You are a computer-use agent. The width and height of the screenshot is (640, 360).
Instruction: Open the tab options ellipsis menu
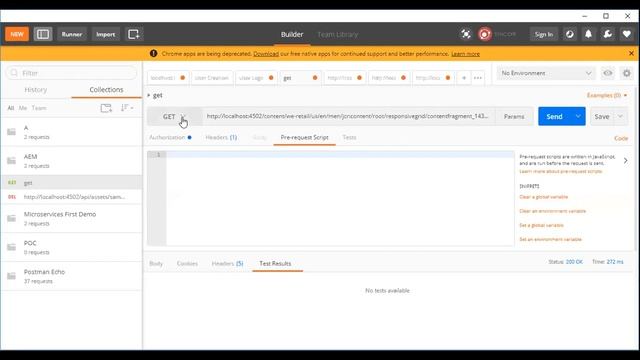coord(478,78)
